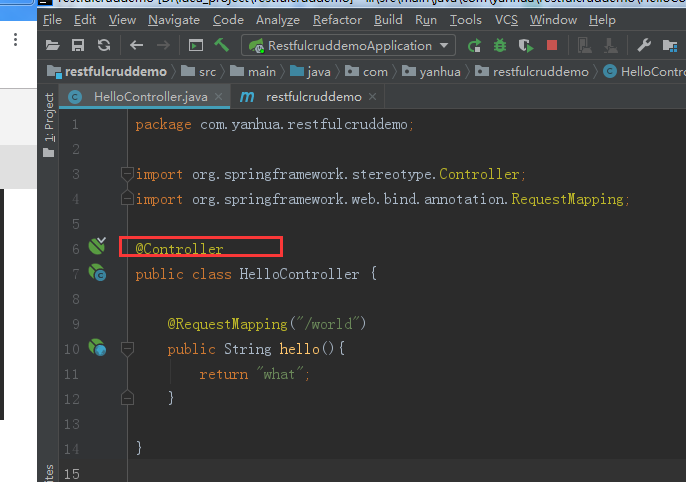686x482 pixels.
Task: Click the Save All floppy icon
Action: [x=78, y=45]
